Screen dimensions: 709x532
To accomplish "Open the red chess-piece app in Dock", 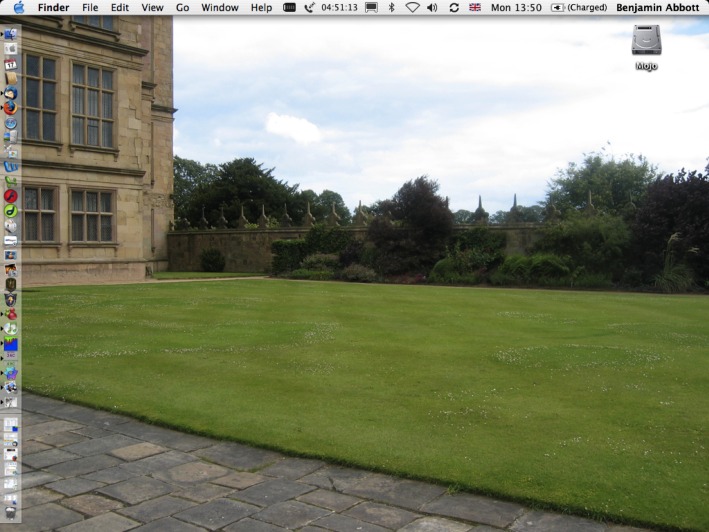I will (x=10, y=314).
